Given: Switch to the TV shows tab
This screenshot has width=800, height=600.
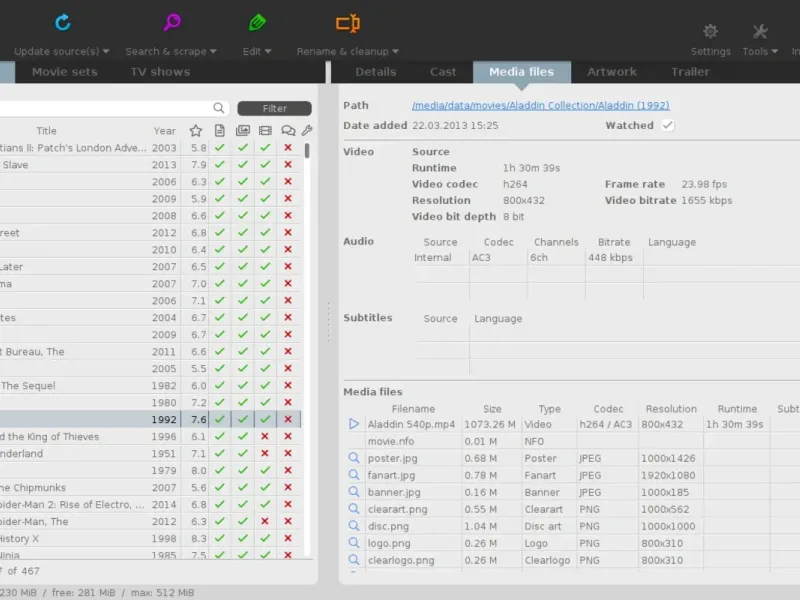Looking at the screenshot, I should click(x=160, y=72).
